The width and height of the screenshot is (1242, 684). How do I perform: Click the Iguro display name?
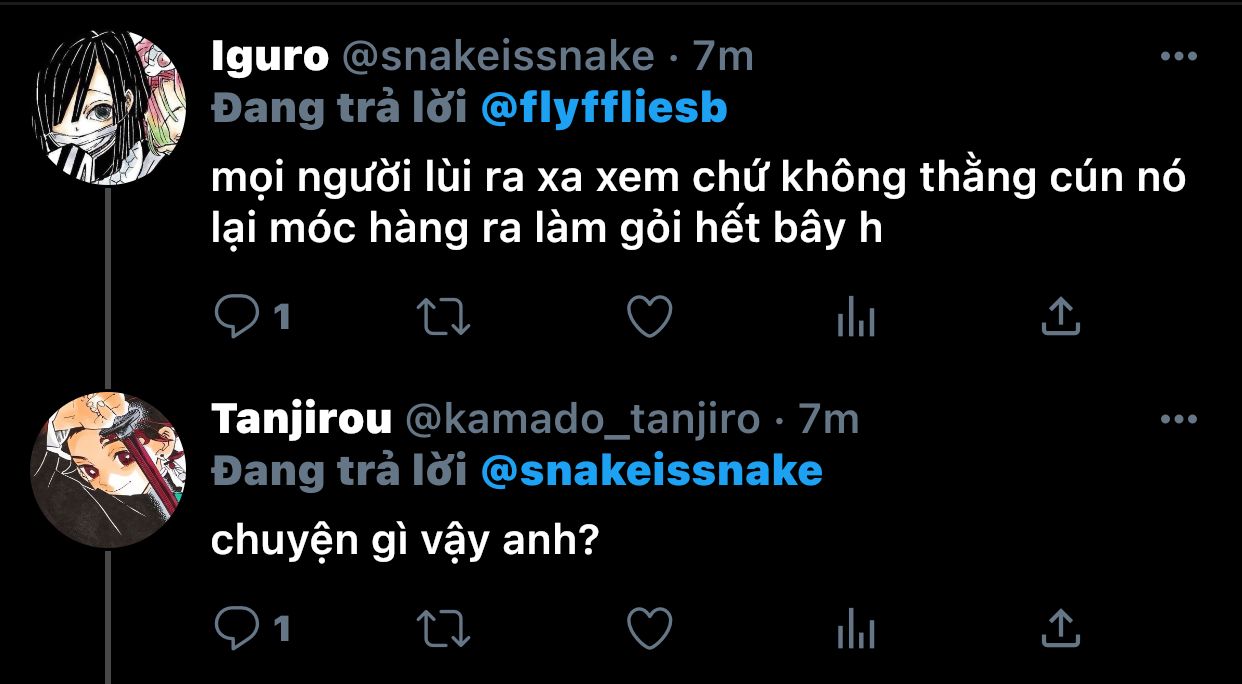pyautogui.click(x=270, y=57)
